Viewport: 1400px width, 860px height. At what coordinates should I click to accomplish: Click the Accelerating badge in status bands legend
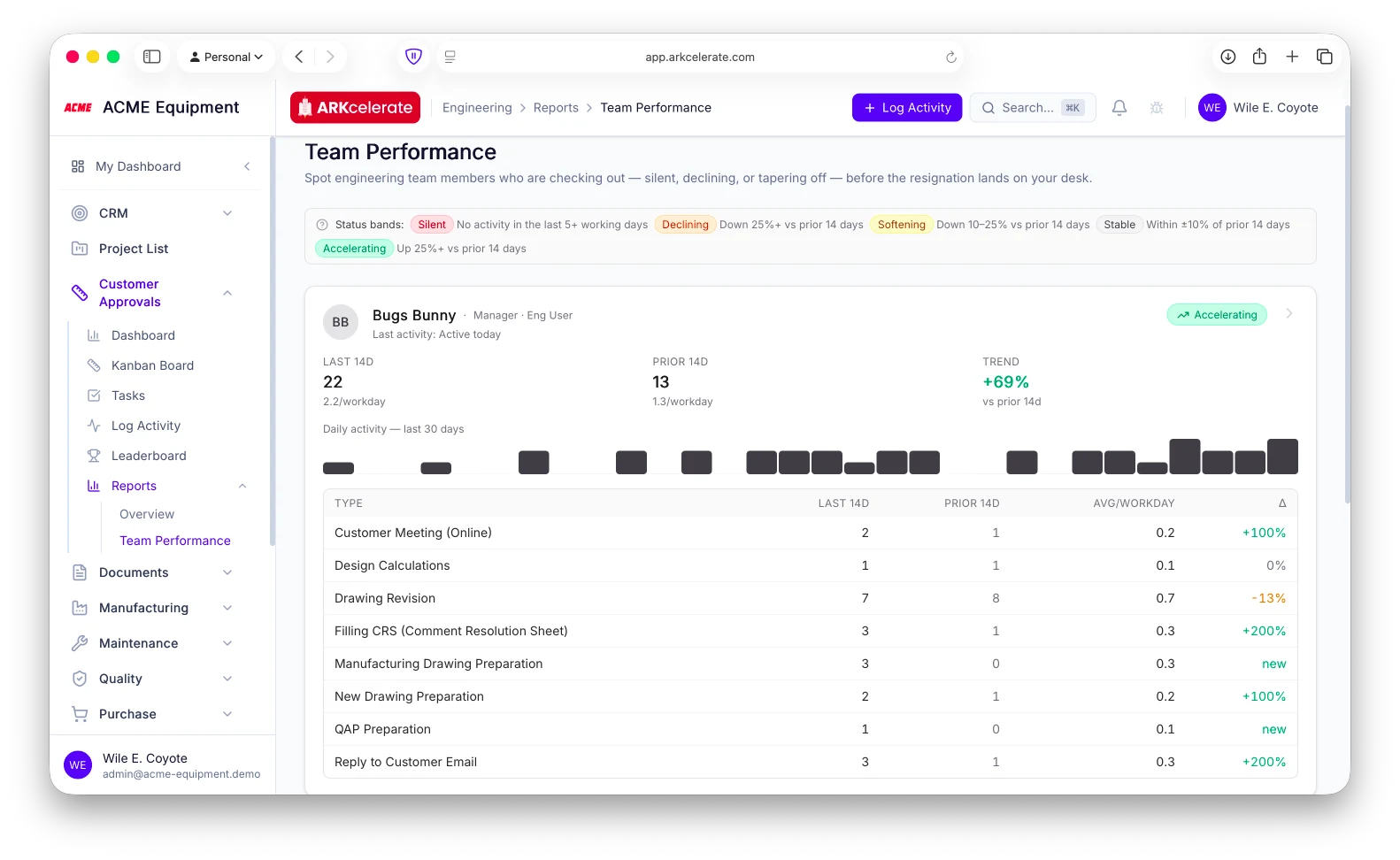pos(354,249)
